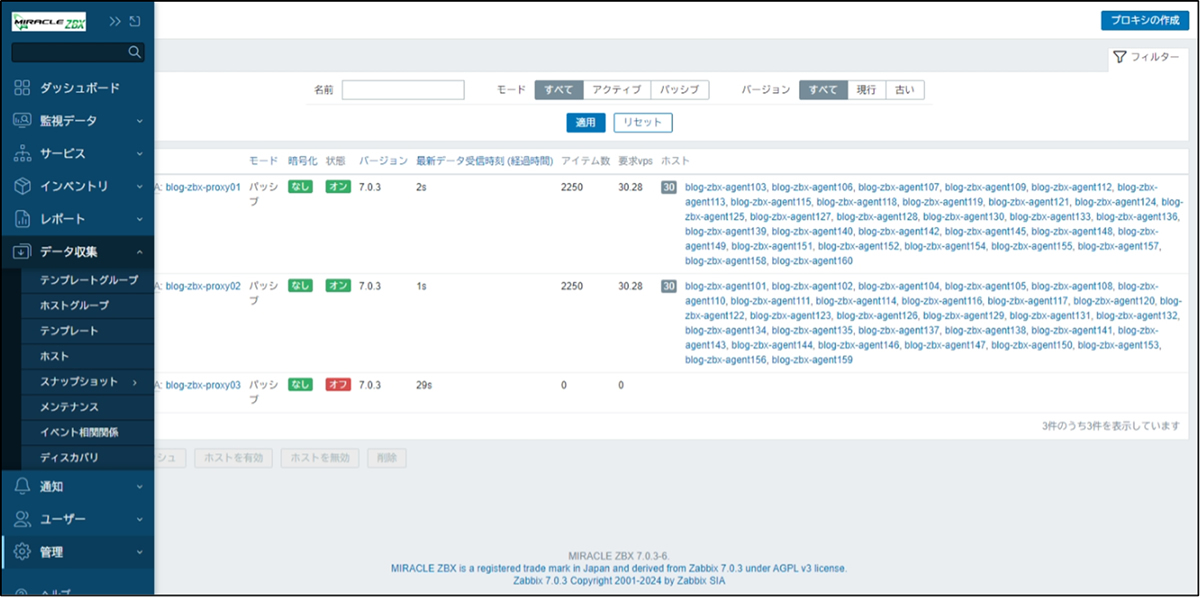Click the MIRACLE ZBX logo

[x=49, y=21]
